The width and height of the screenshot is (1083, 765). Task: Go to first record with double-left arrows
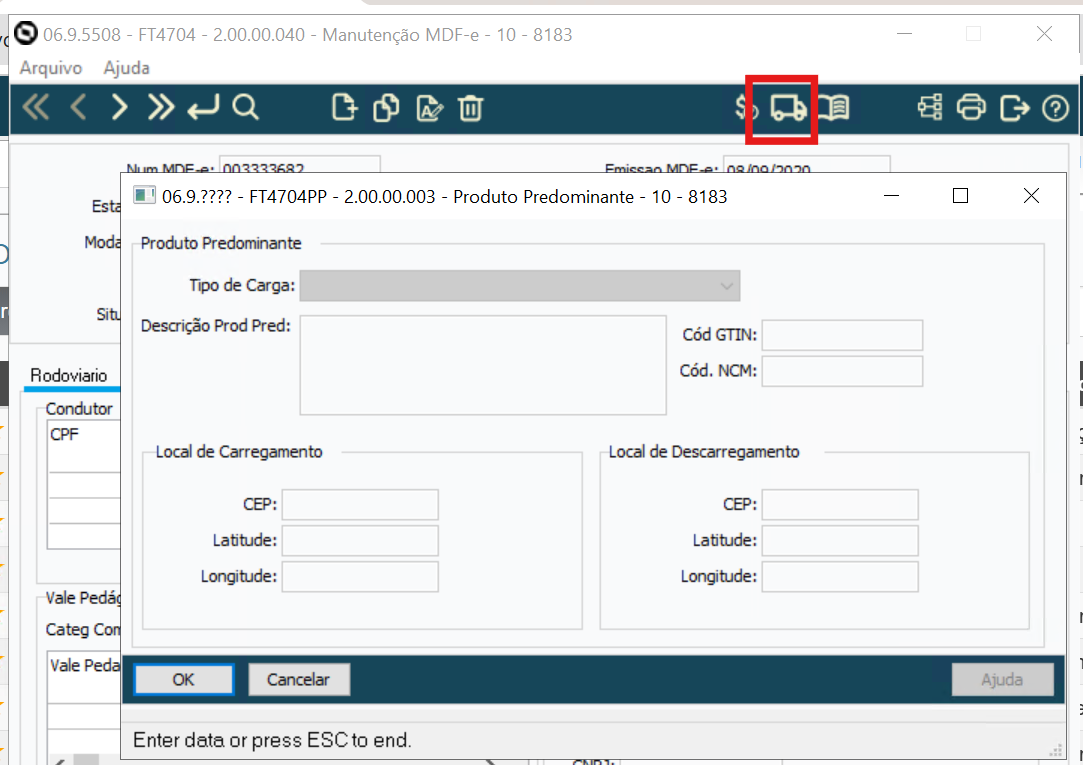(x=36, y=108)
